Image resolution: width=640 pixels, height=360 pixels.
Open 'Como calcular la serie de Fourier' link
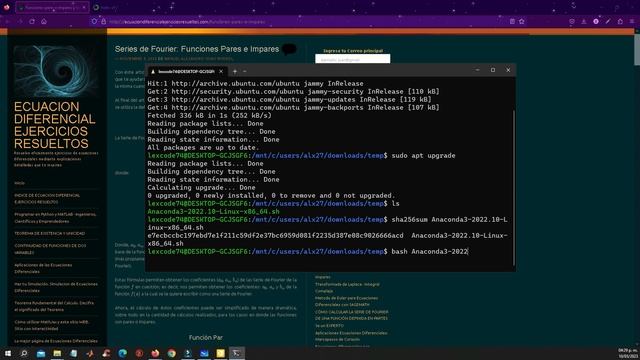coord(351,315)
